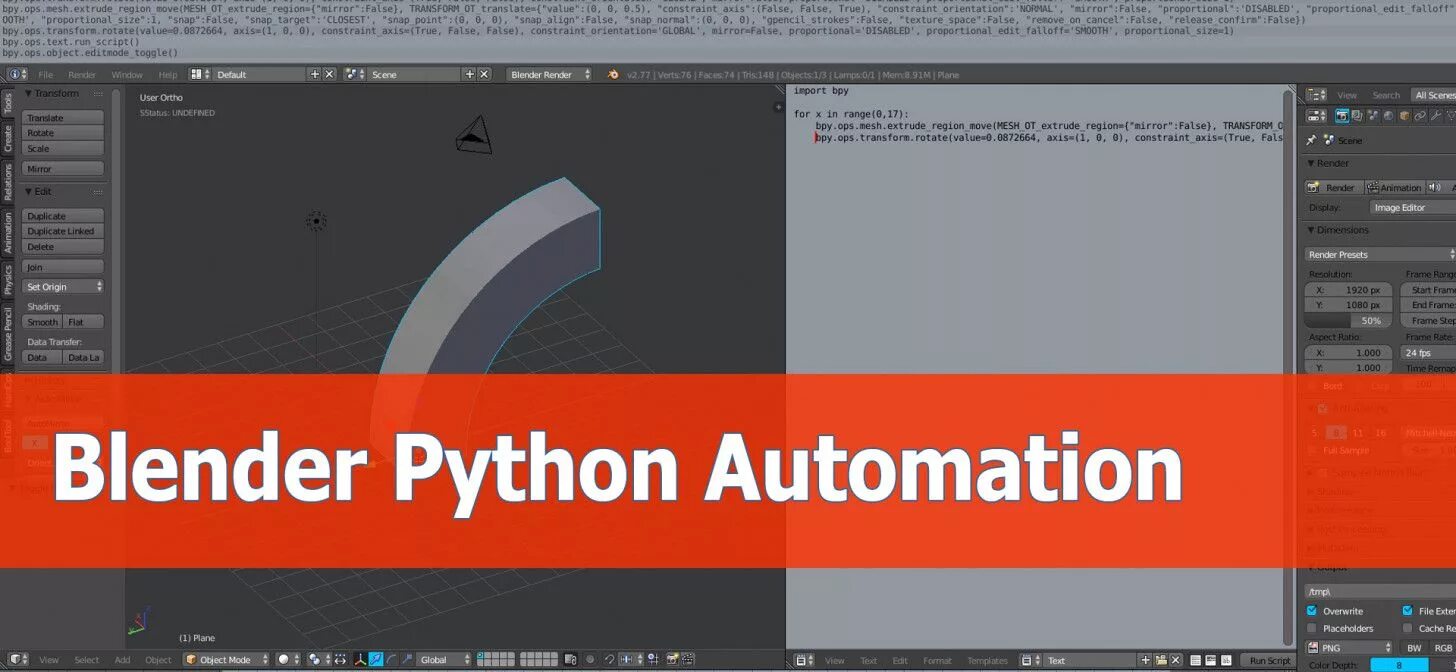The image size is (1456, 672).
Task: Click the pin icon beside Scene in properties
Action: pos(1312,140)
